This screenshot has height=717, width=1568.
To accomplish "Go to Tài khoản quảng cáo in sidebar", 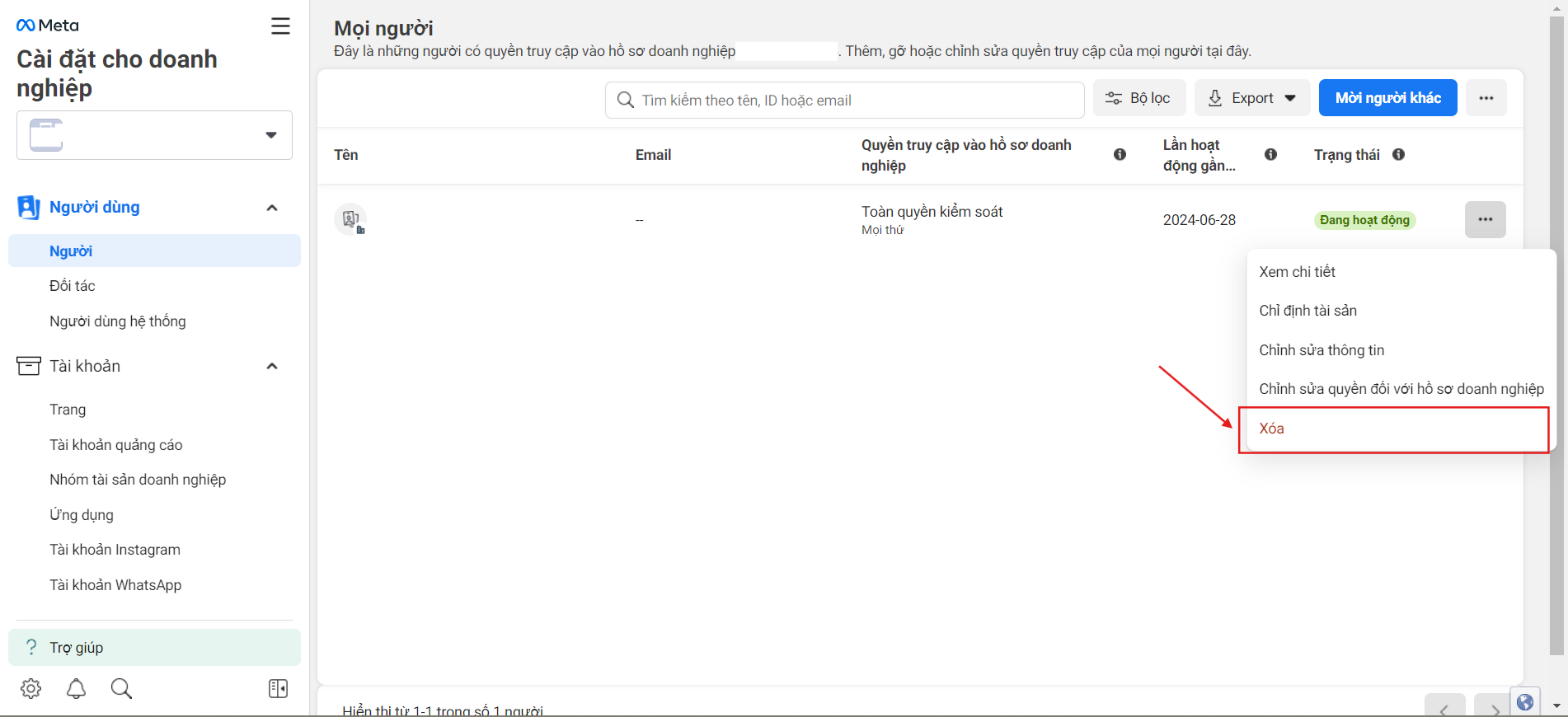I will pos(116,445).
